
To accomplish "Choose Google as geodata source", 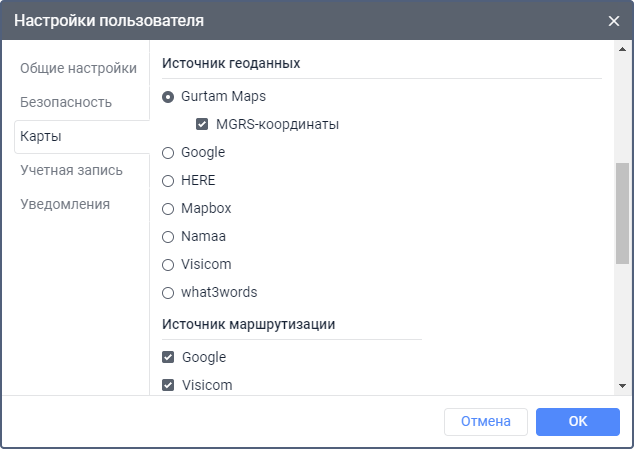I will click(168, 153).
